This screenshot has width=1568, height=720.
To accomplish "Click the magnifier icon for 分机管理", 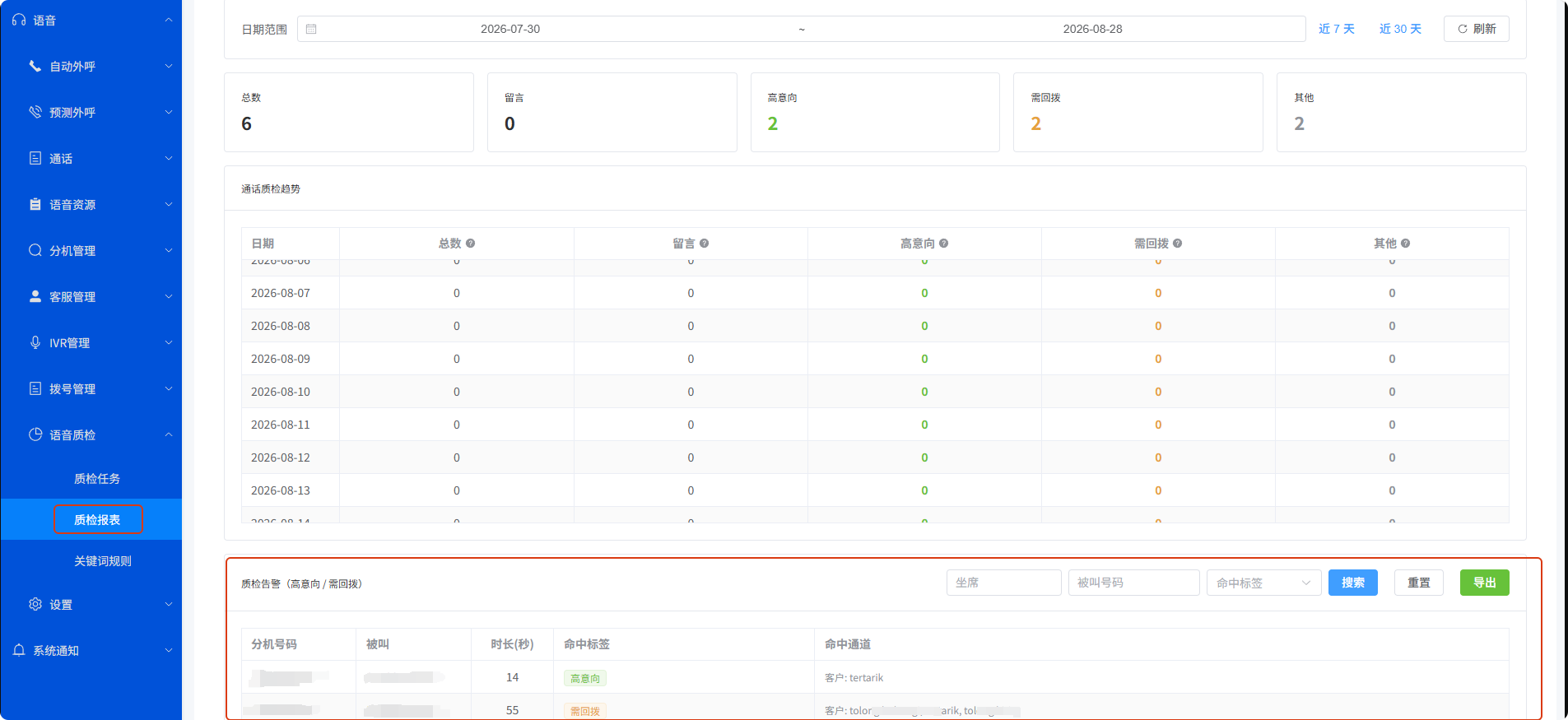I will tap(35, 250).
